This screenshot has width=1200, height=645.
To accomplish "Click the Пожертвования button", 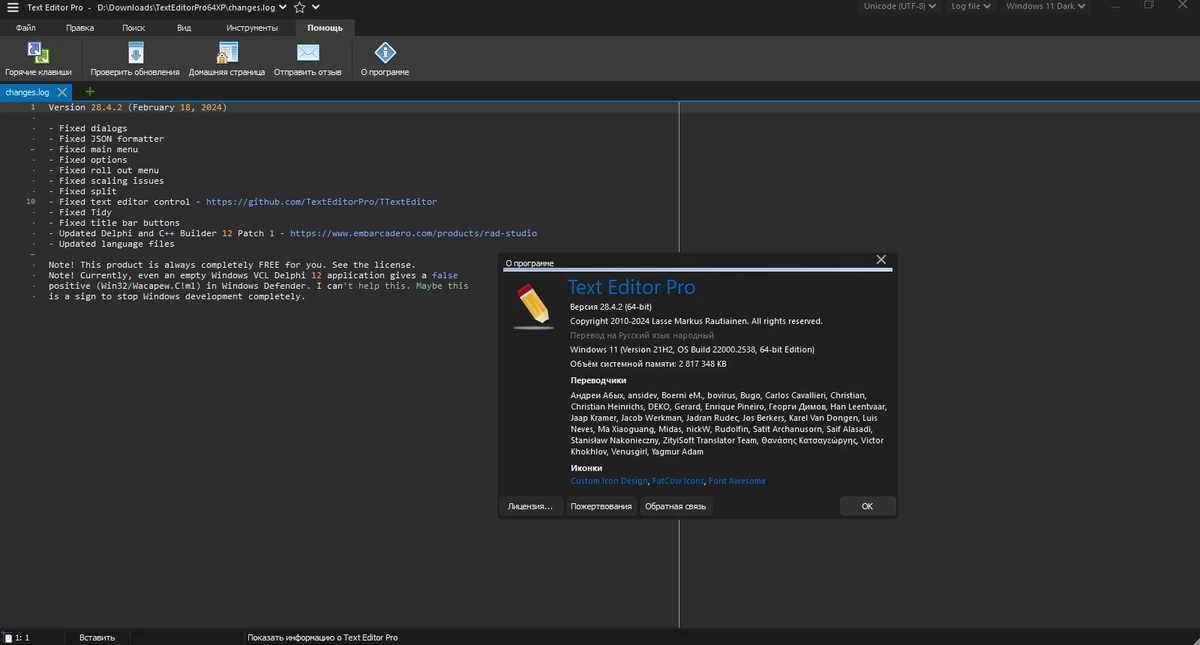I will [x=601, y=506].
